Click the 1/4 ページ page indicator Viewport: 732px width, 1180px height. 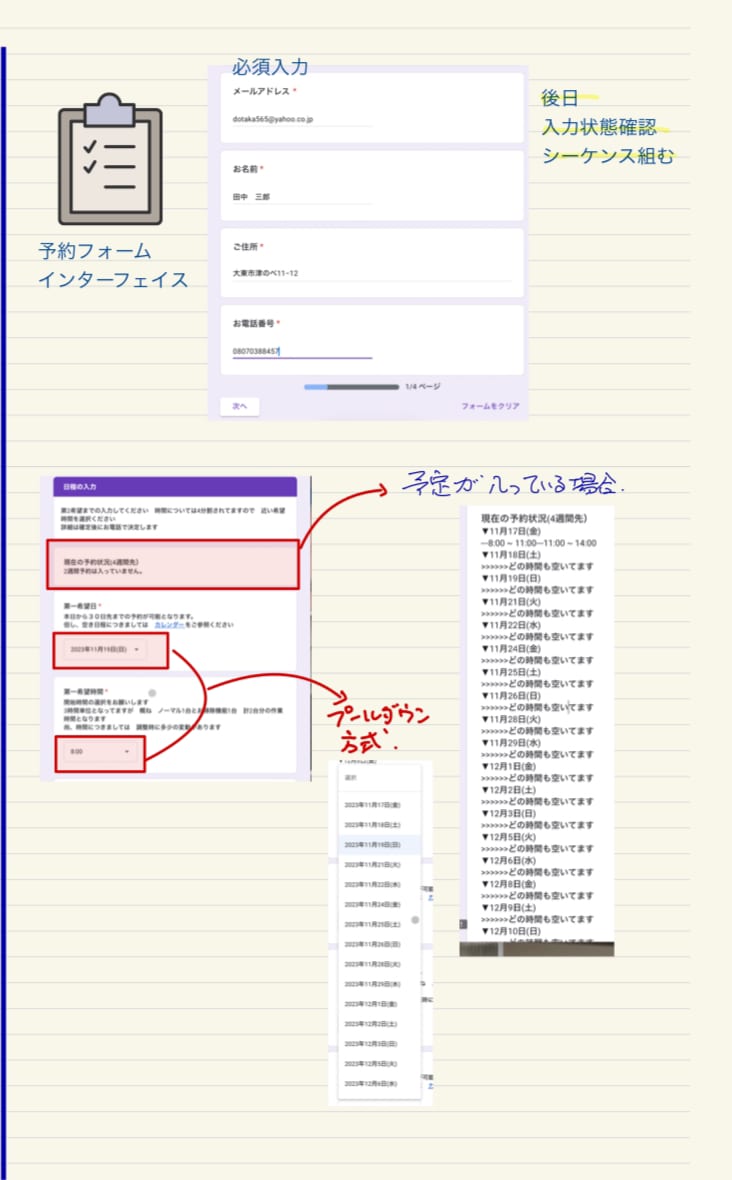tap(423, 387)
